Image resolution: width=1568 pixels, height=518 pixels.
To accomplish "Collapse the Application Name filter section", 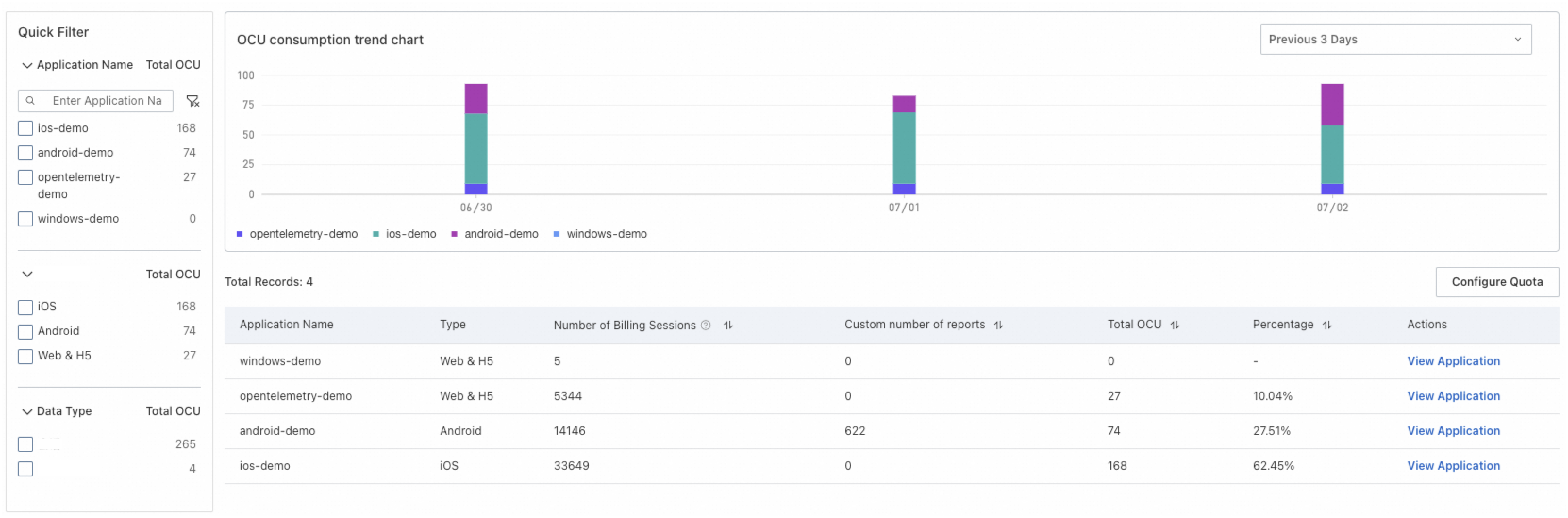I will [x=27, y=66].
